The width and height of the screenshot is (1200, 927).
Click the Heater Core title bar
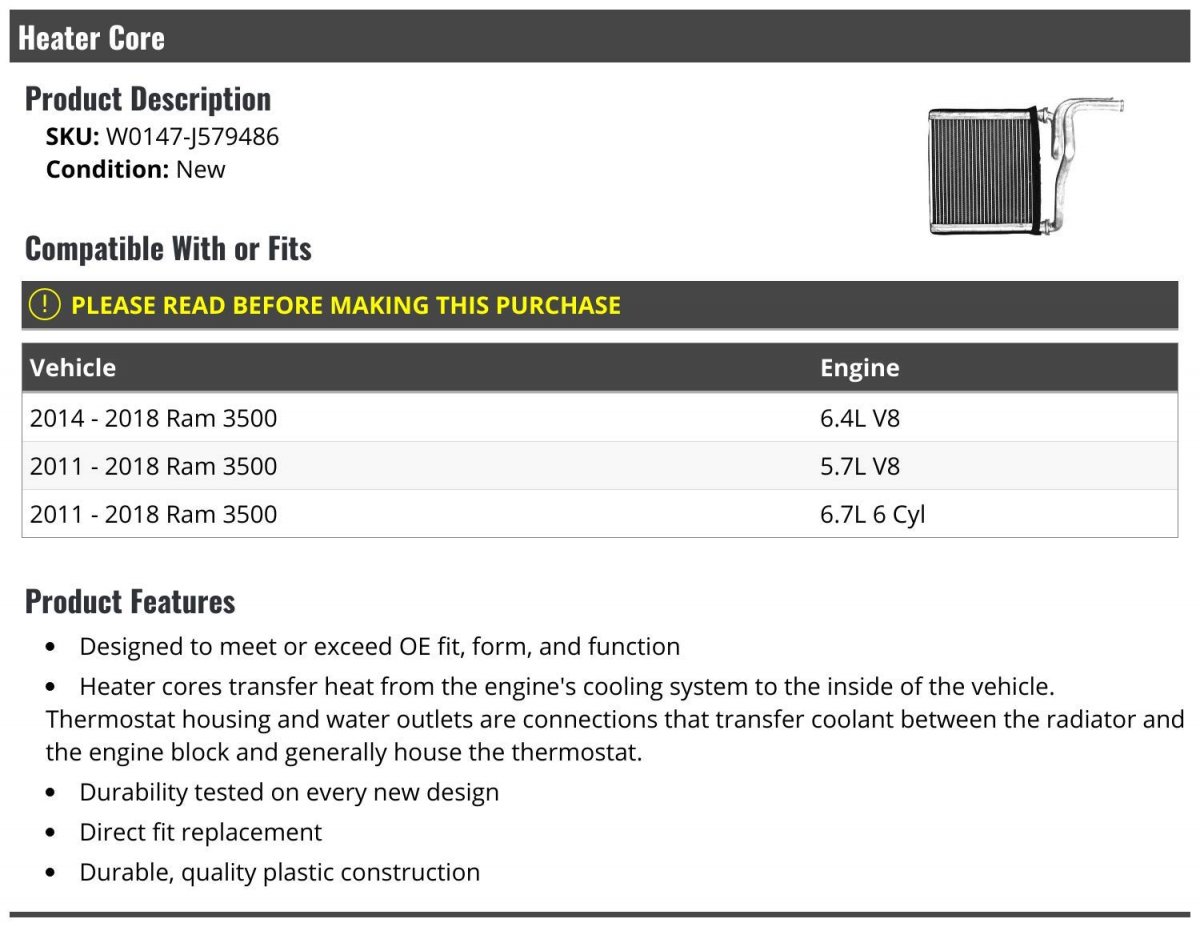pyautogui.click(x=600, y=38)
